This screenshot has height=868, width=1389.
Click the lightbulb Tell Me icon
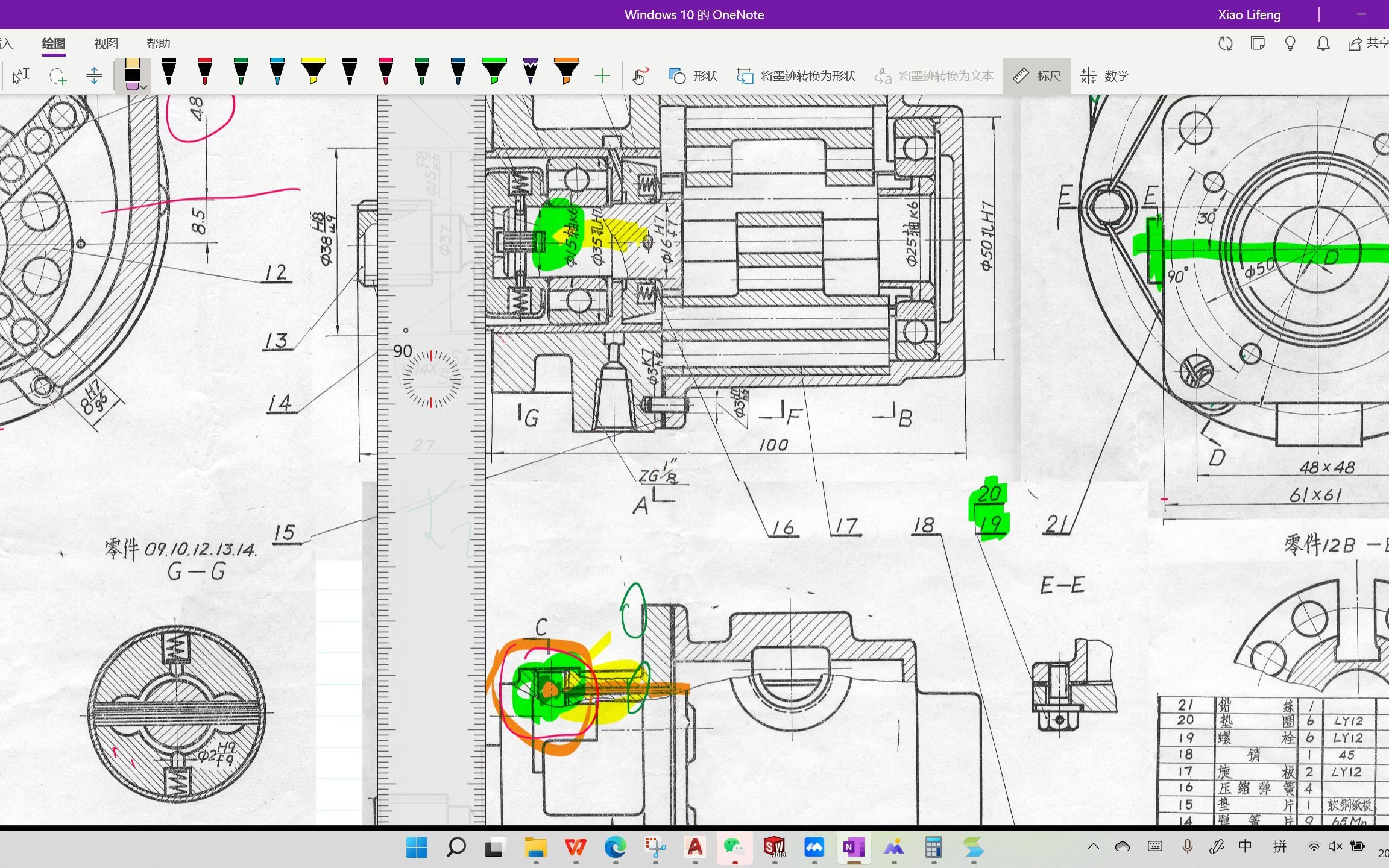coord(1290,43)
